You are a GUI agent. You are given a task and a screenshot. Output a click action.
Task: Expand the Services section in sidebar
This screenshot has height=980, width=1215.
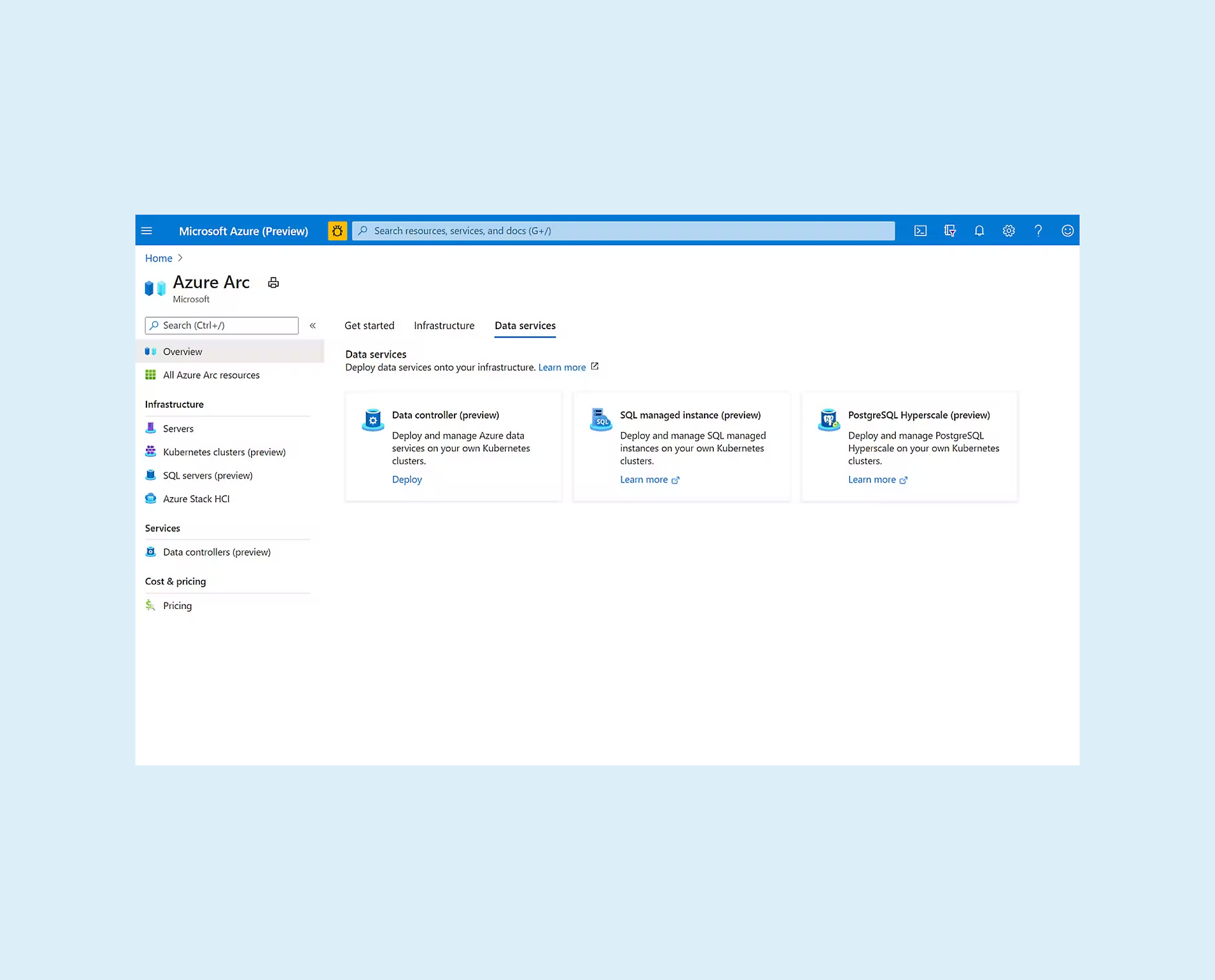pyautogui.click(x=162, y=527)
